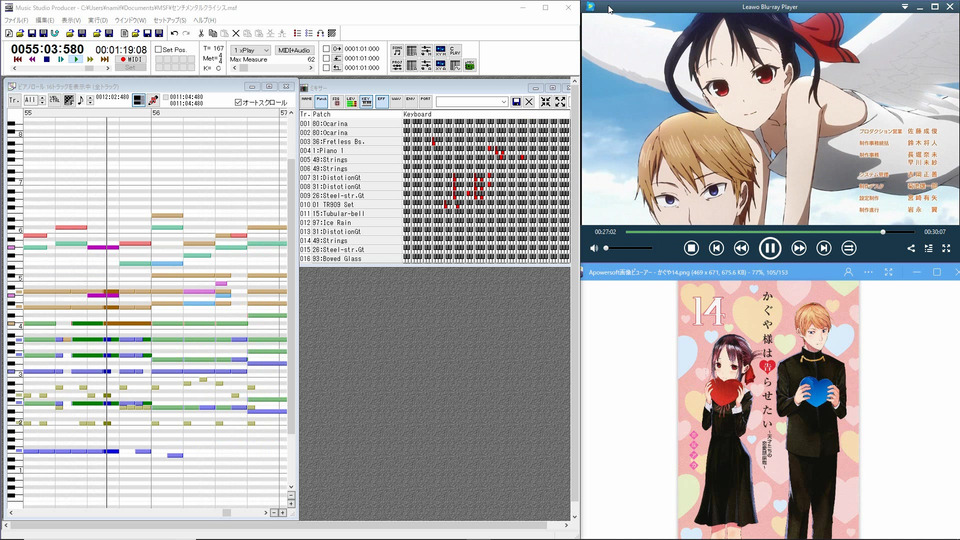
Task: Toggle the NAME button in mixer
Action: coord(306,101)
